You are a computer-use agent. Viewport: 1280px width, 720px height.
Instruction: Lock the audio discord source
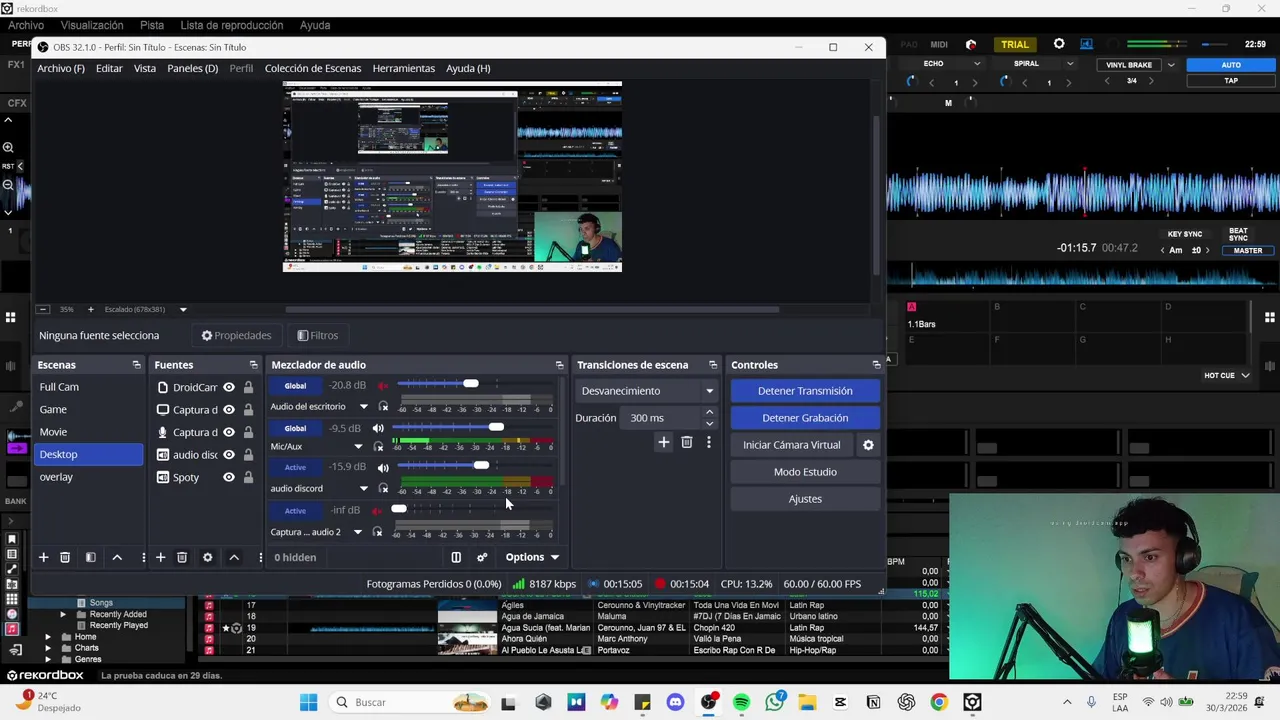248,455
